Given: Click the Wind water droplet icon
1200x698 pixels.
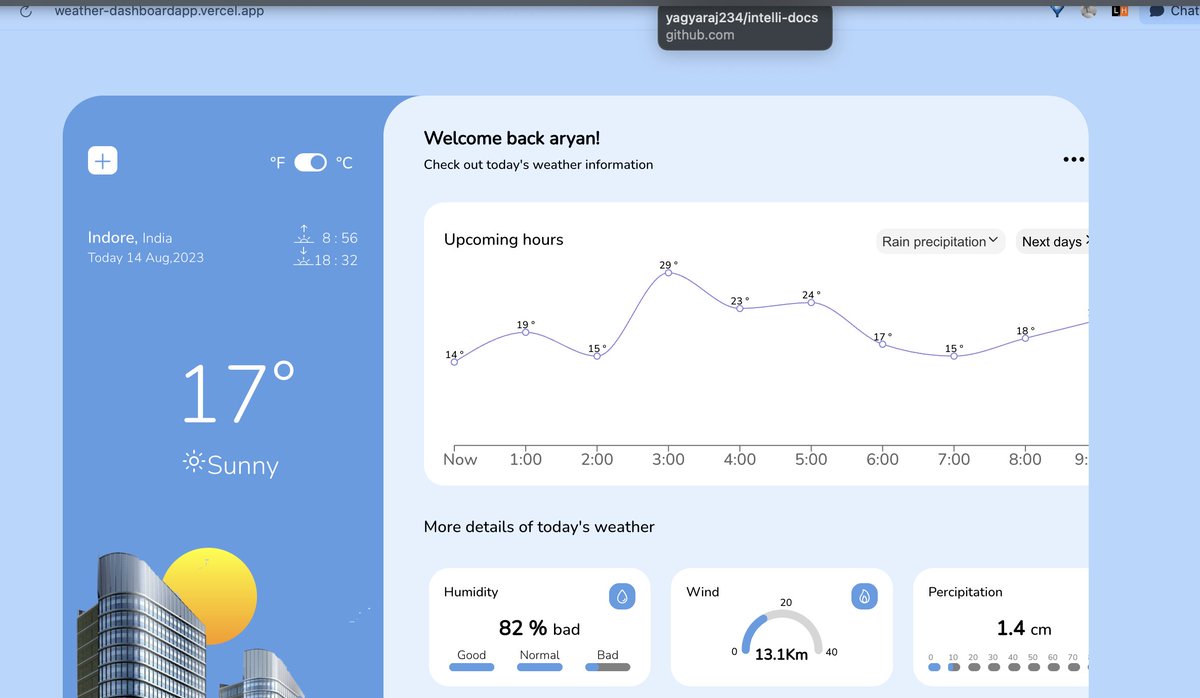Looking at the screenshot, I should coord(864,595).
